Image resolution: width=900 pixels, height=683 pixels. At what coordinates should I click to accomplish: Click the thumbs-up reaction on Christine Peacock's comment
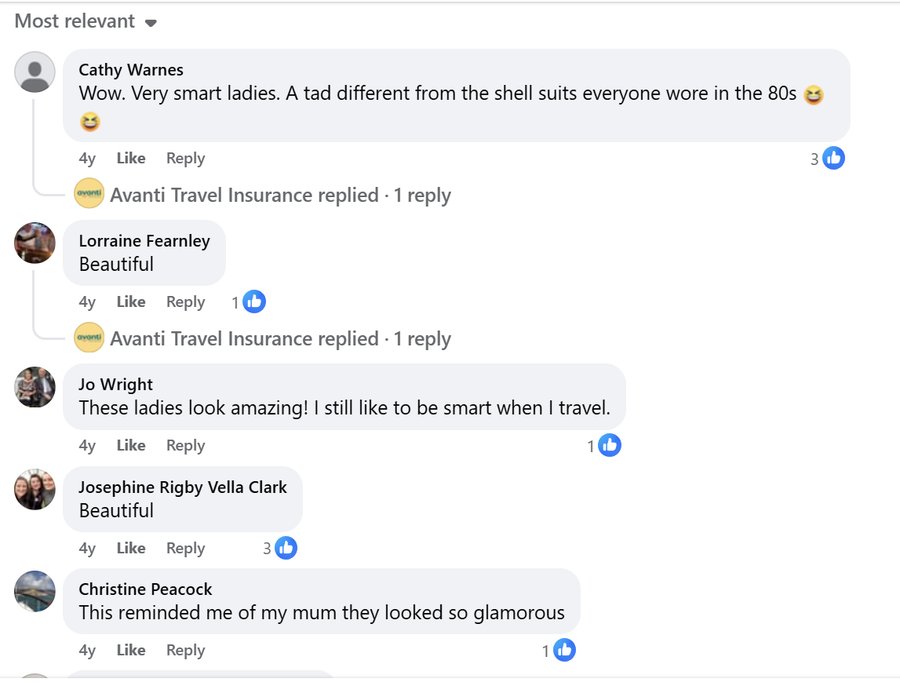[564, 650]
